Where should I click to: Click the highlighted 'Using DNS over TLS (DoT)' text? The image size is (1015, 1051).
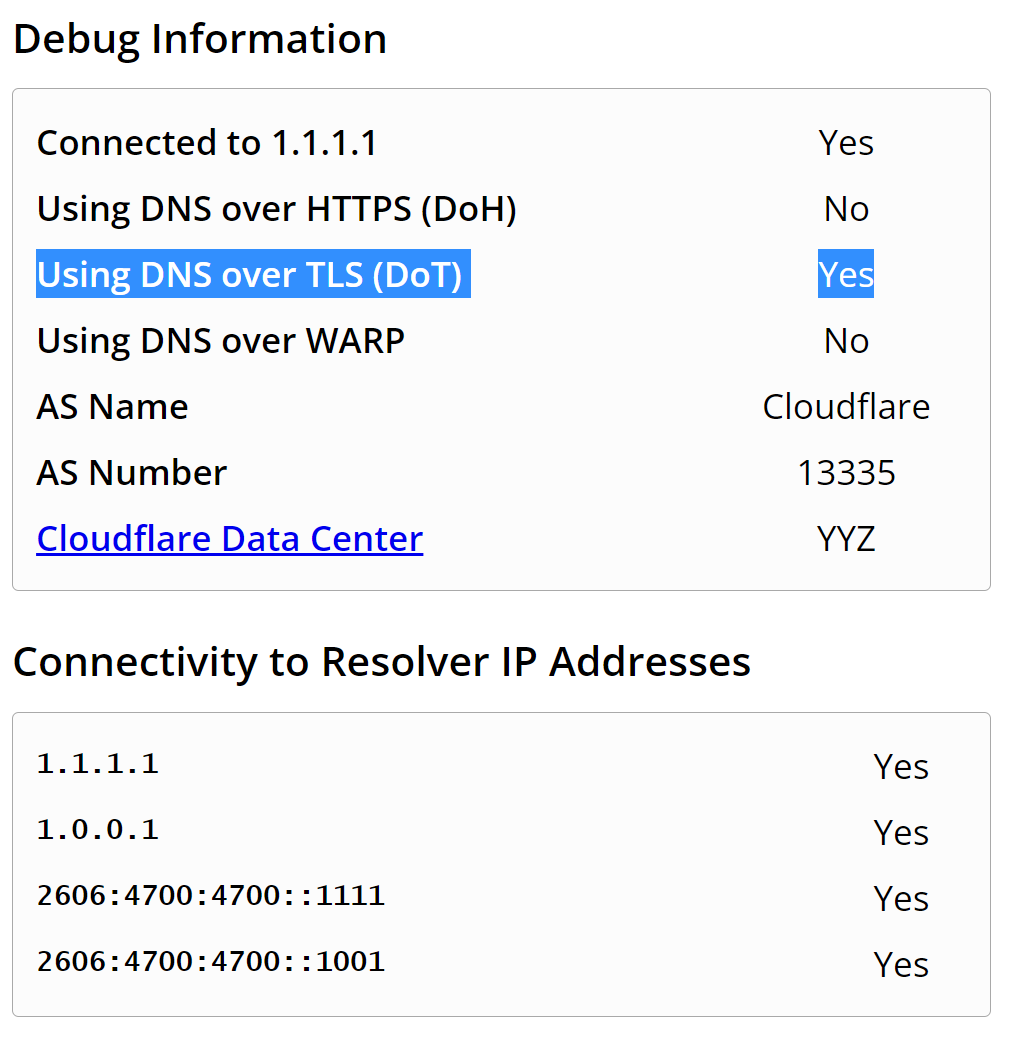(253, 274)
